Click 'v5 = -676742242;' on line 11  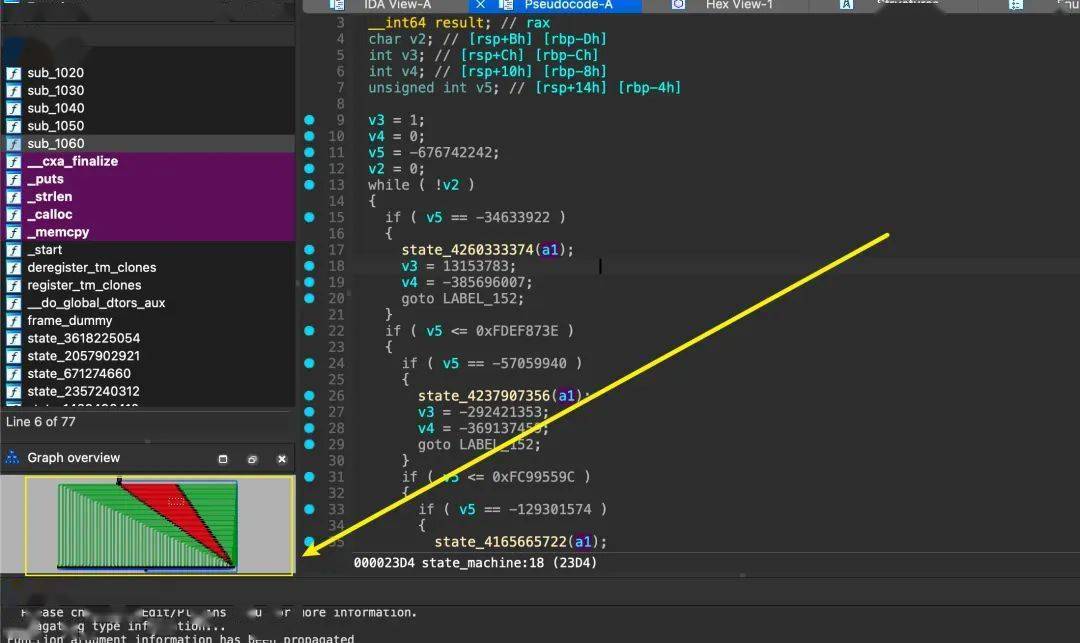(x=433, y=152)
